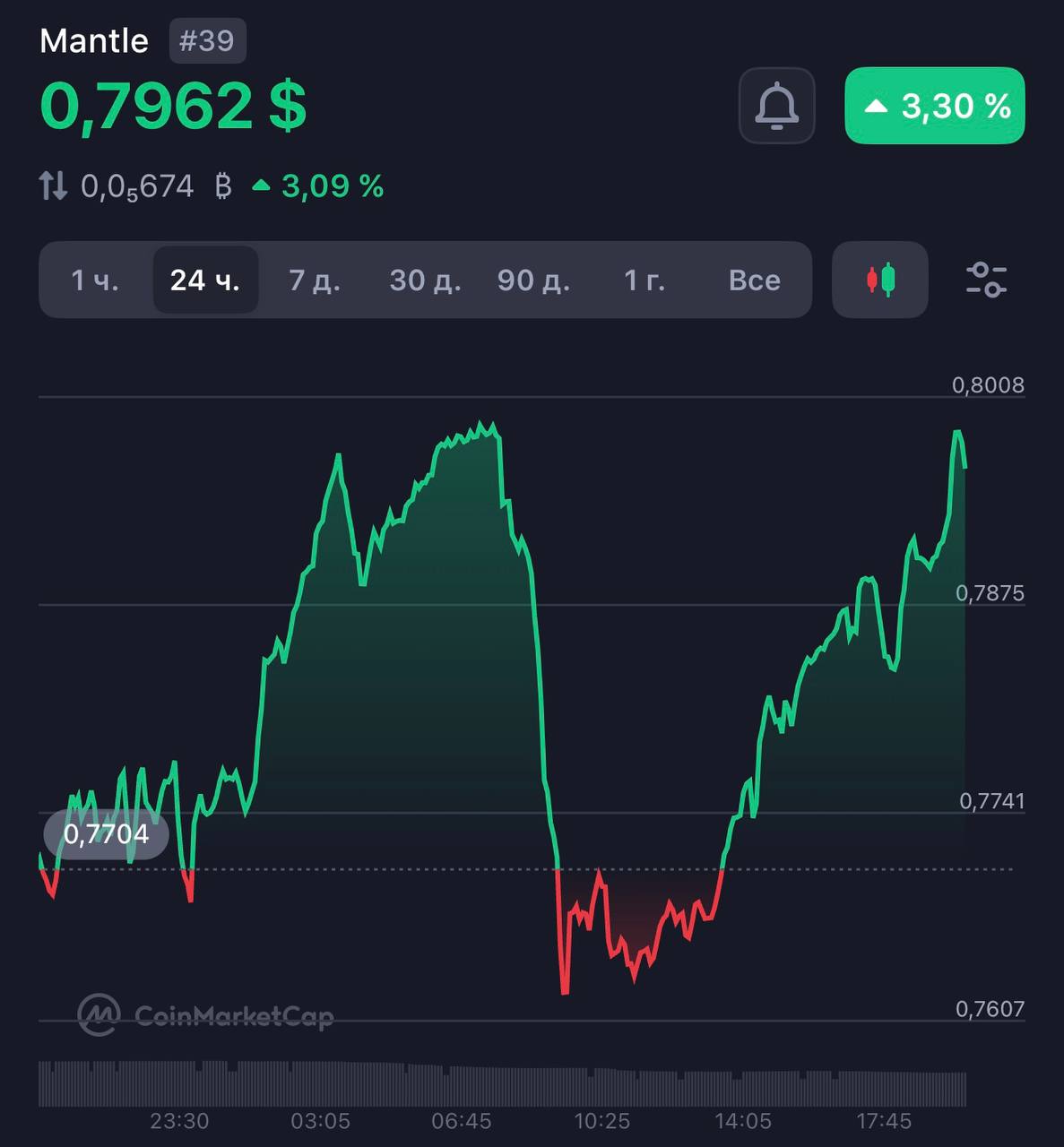Viewport: 1064px width, 1147px height.
Task: Select the Все time range tab
Action: (x=755, y=280)
